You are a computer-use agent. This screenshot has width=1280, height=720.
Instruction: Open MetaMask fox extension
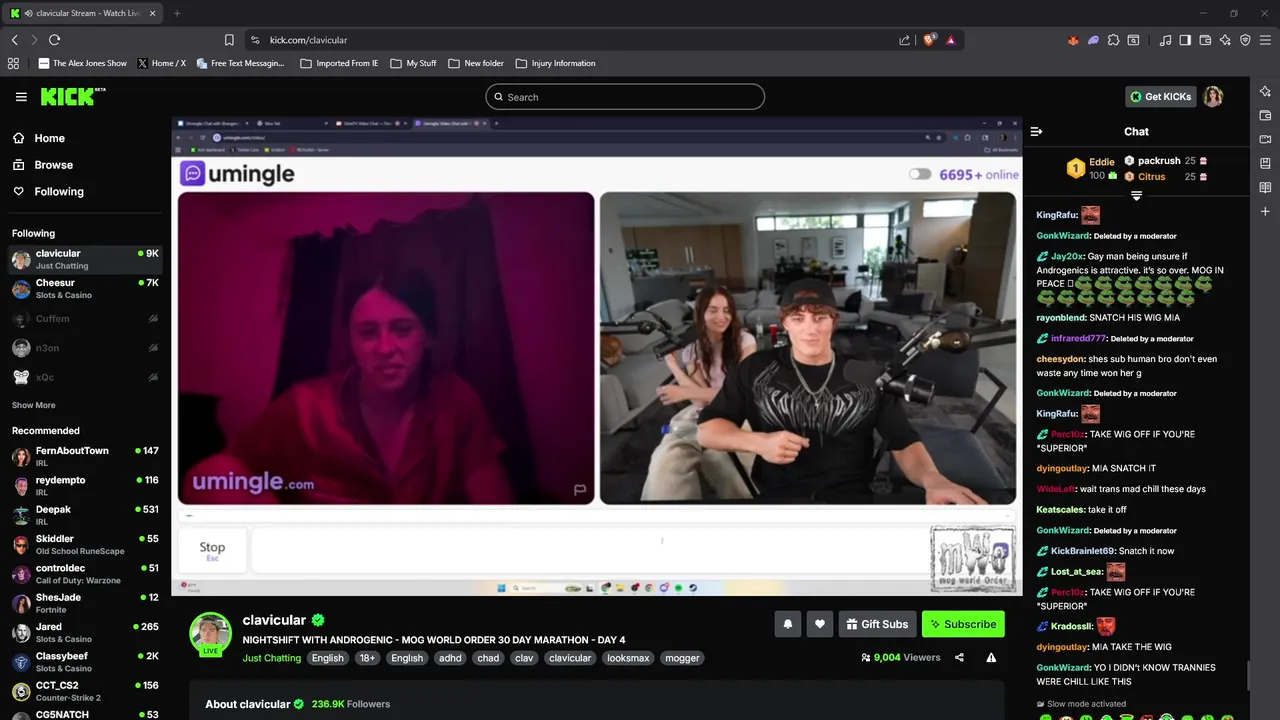point(1073,40)
